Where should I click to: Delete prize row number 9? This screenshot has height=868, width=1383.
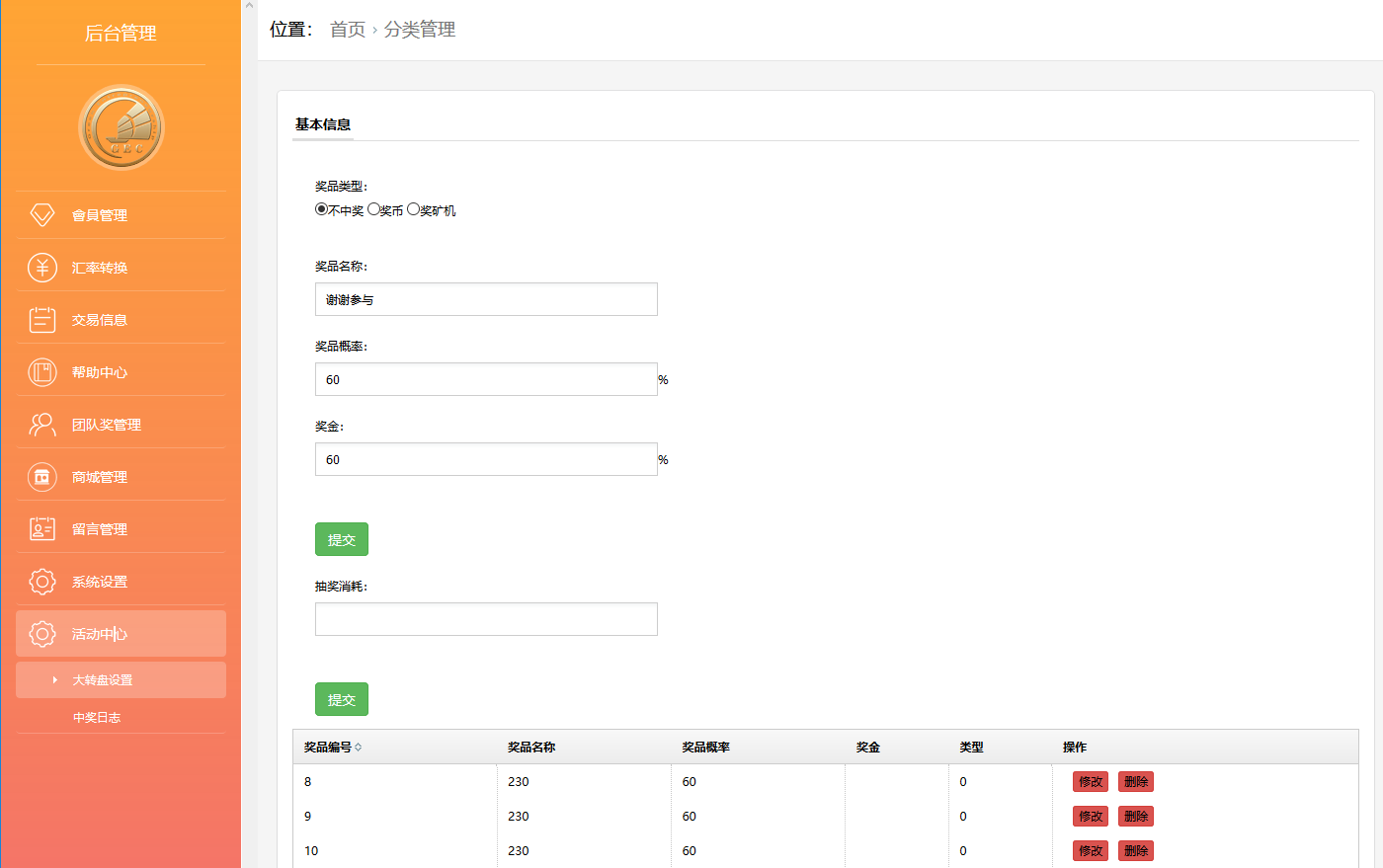tap(1135, 817)
